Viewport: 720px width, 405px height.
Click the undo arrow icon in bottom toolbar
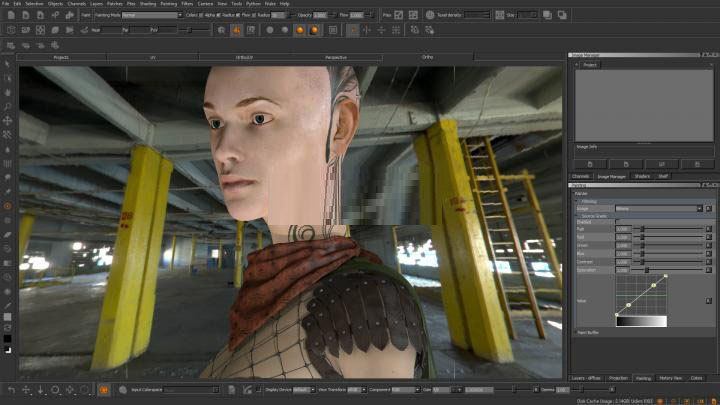11,390
